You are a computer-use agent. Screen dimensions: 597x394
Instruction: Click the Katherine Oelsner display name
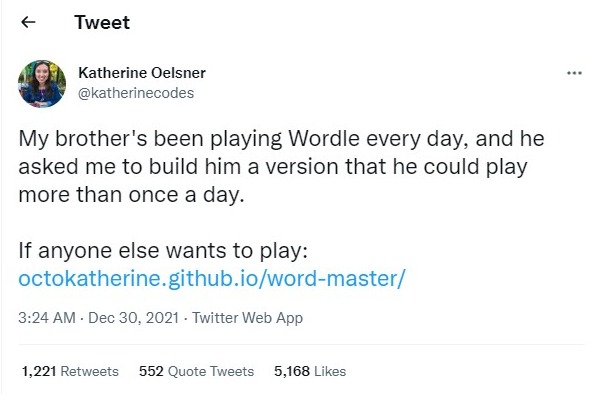142,73
